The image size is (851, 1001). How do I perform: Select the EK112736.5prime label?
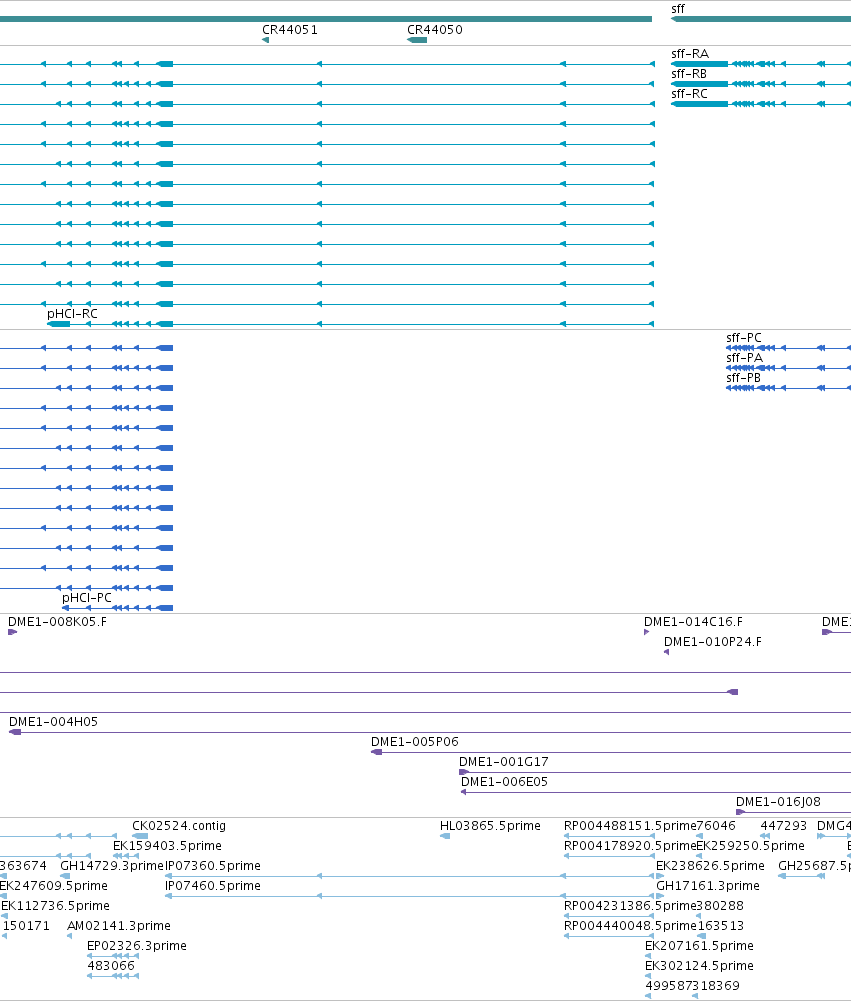pyautogui.click(x=56, y=906)
